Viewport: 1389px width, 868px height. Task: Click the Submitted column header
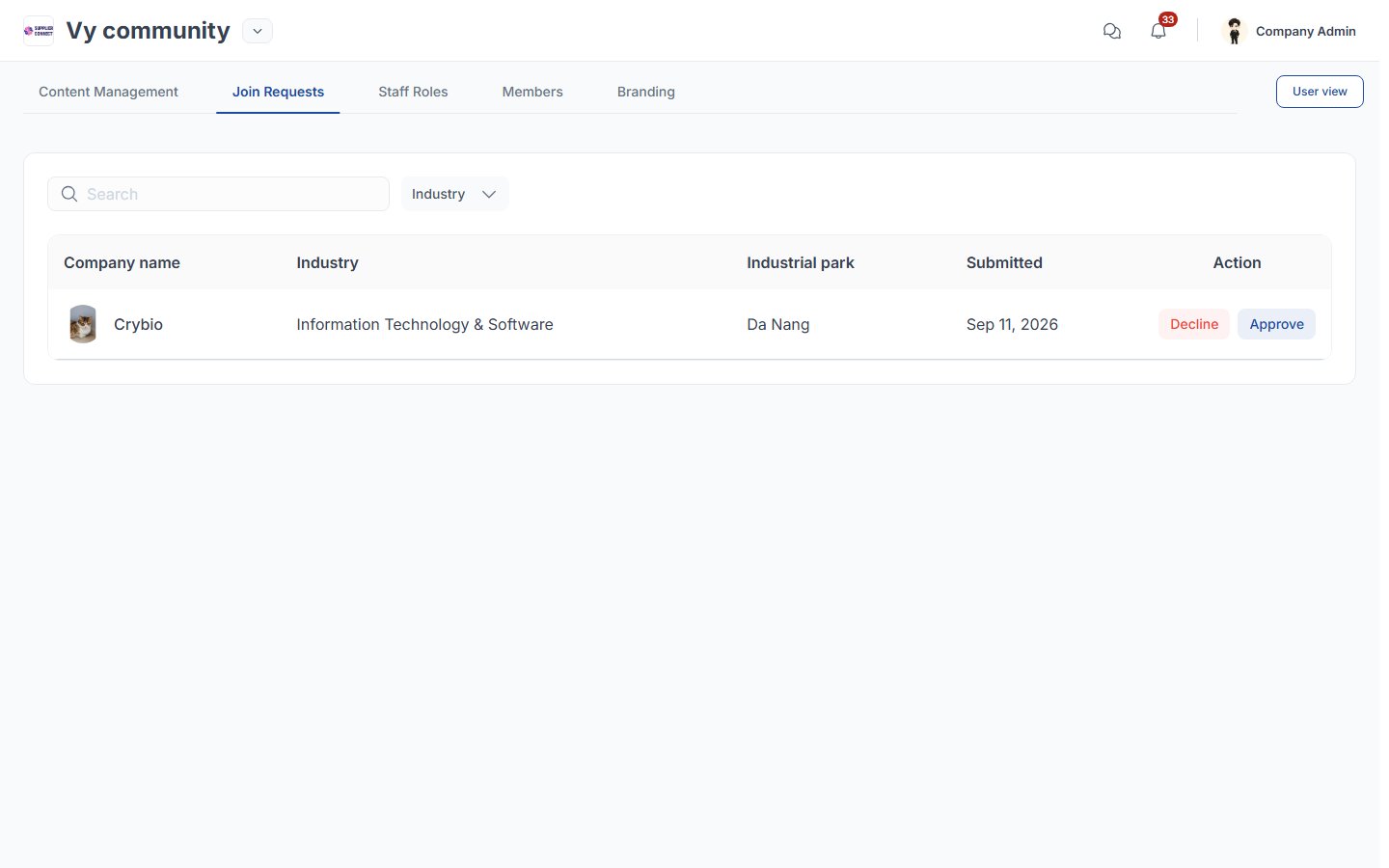[x=1004, y=262]
